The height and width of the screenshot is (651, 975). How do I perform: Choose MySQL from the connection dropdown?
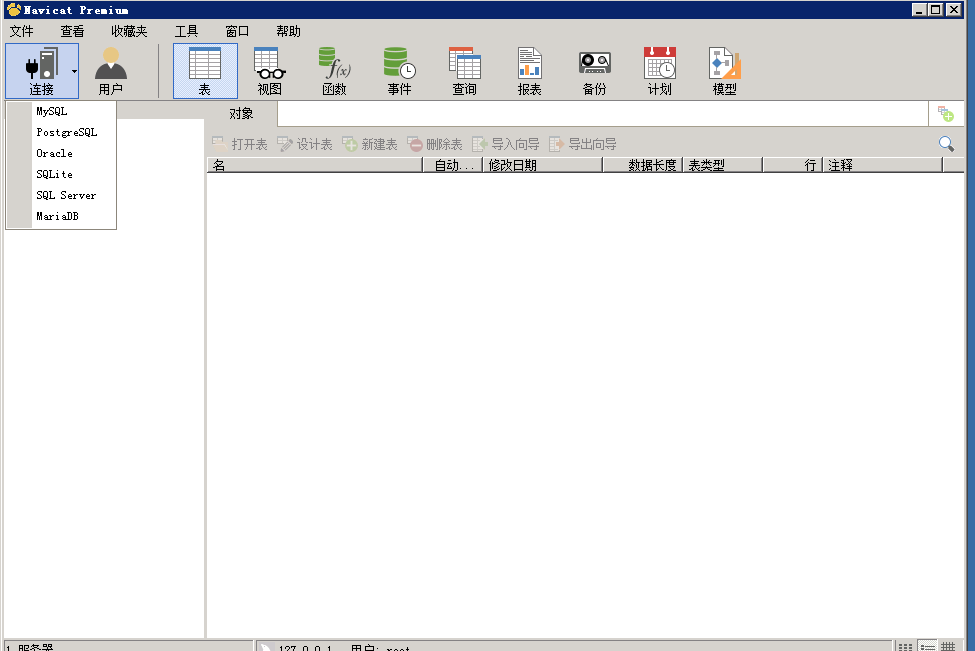(52, 111)
